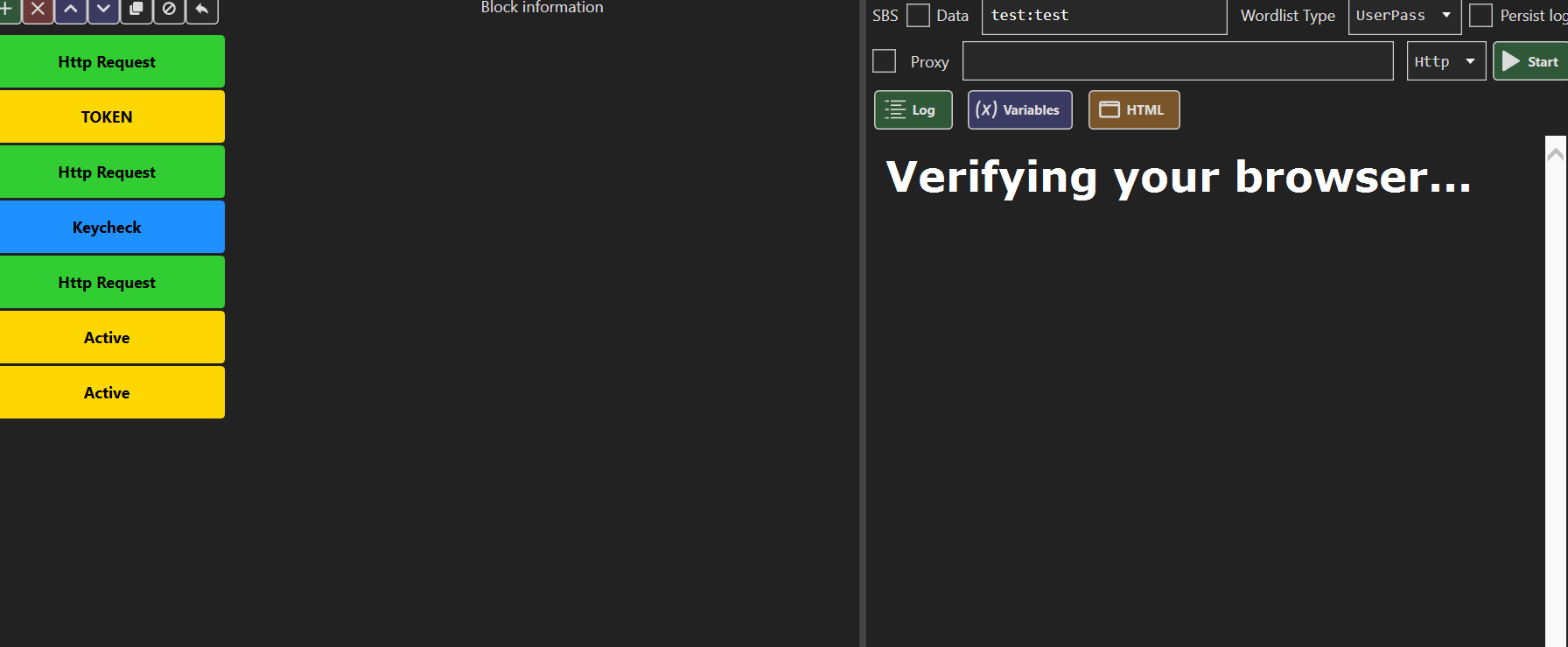The height and width of the screenshot is (647, 1568).
Task: Click the test:test data input field
Action: pyautogui.click(x=1104, y=15)
